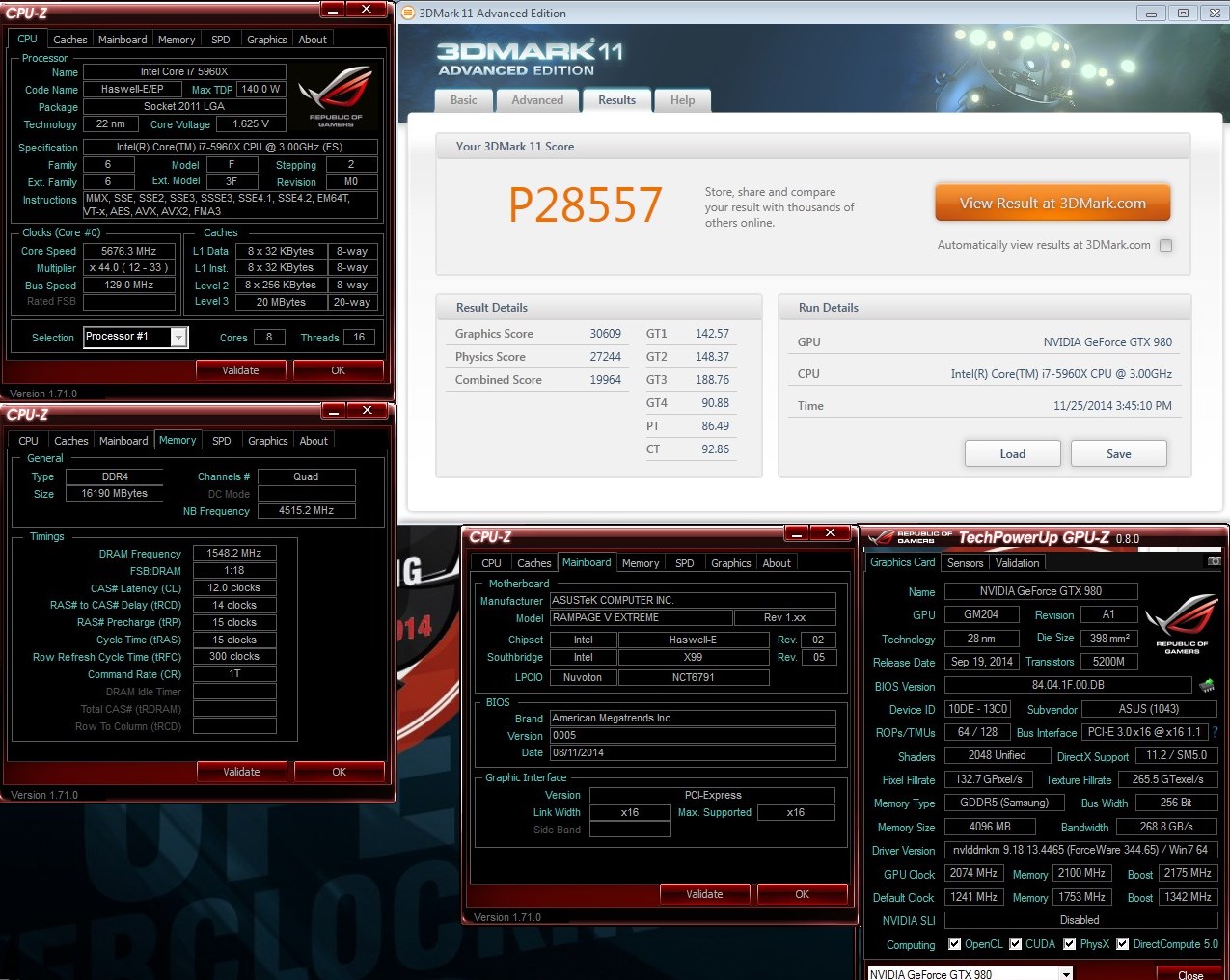Open Mainboard tab in CPU-Z CPU window

pos(123,40)
